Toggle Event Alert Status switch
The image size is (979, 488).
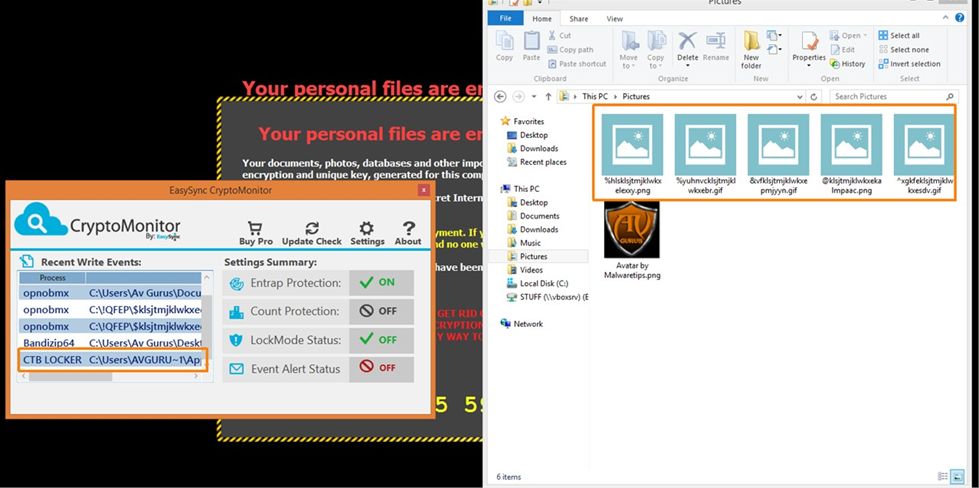[x=381, y=369]
